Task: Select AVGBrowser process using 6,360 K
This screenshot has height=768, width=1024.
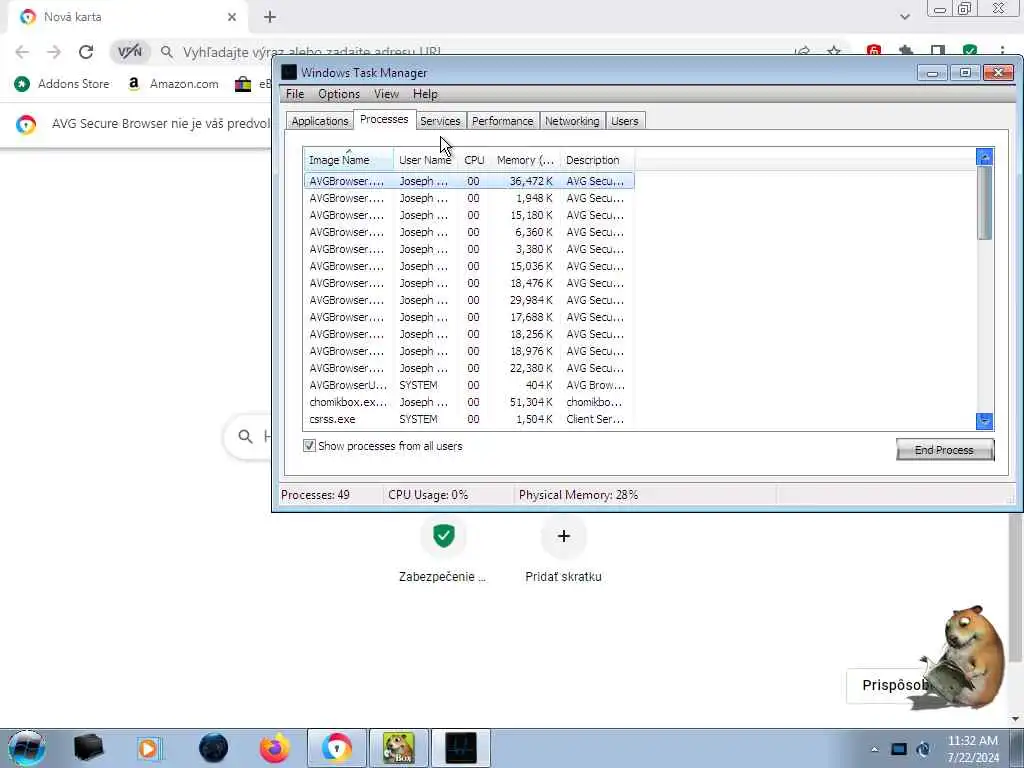Action: pyautogui.click(x=469, y=232)
